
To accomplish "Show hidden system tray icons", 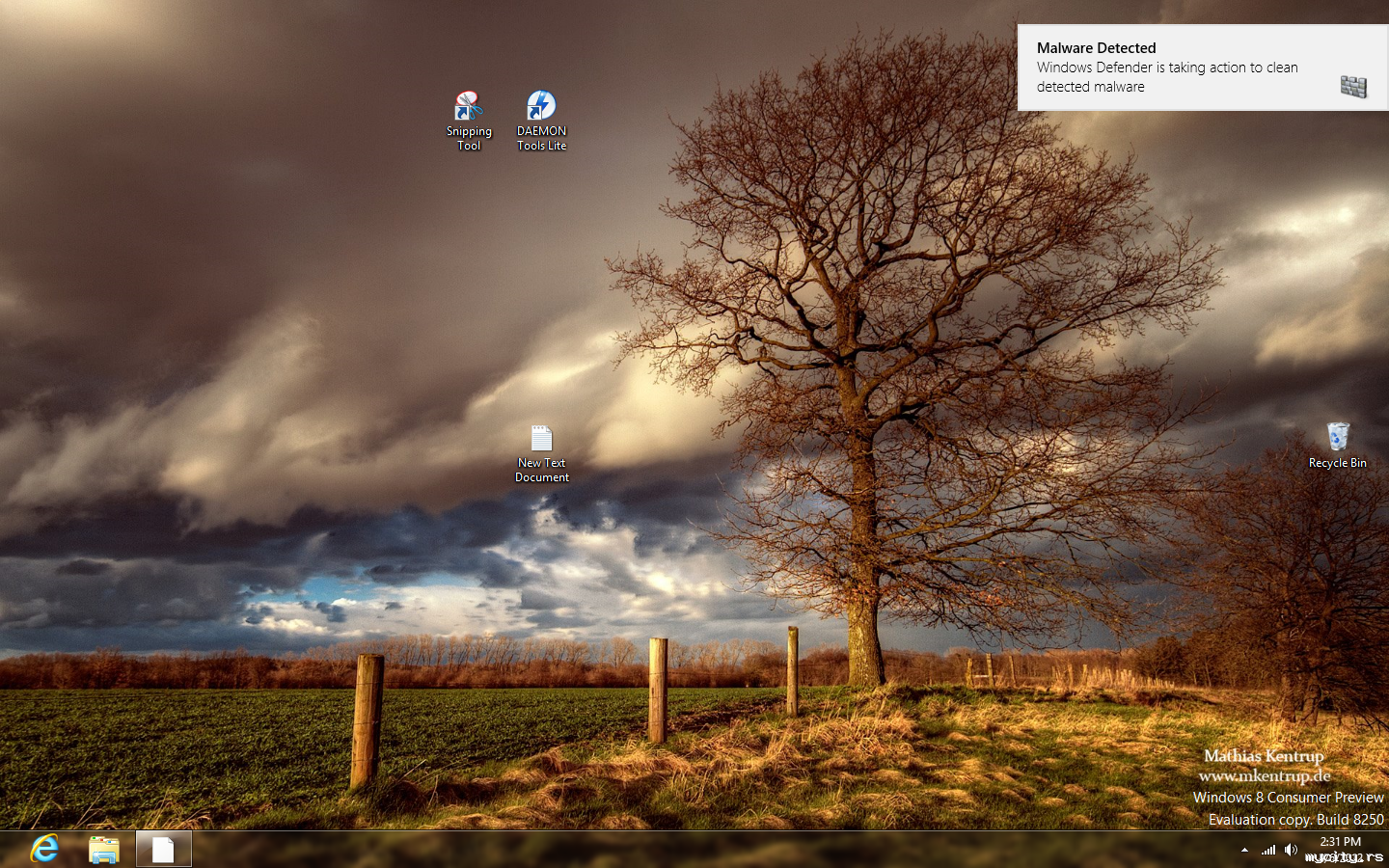I will (x=1244, y=850).
